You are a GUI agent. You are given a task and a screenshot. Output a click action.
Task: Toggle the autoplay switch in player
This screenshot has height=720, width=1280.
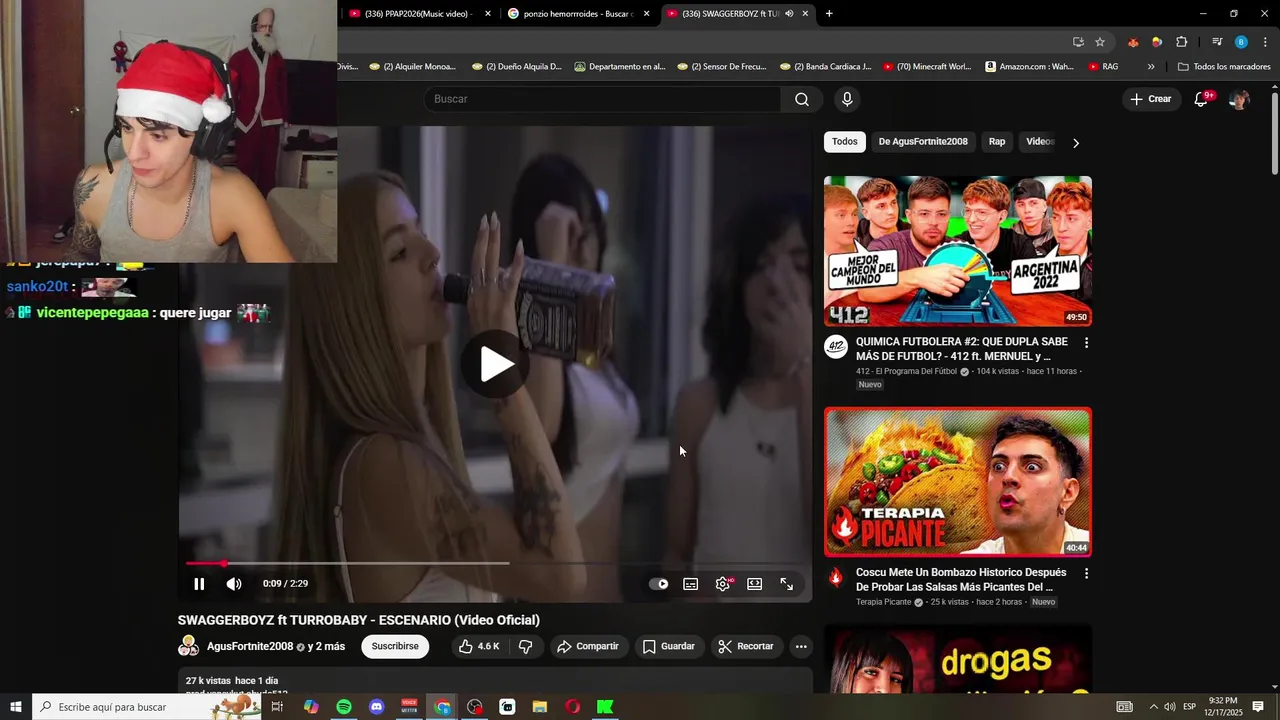(x=658, y=584)
